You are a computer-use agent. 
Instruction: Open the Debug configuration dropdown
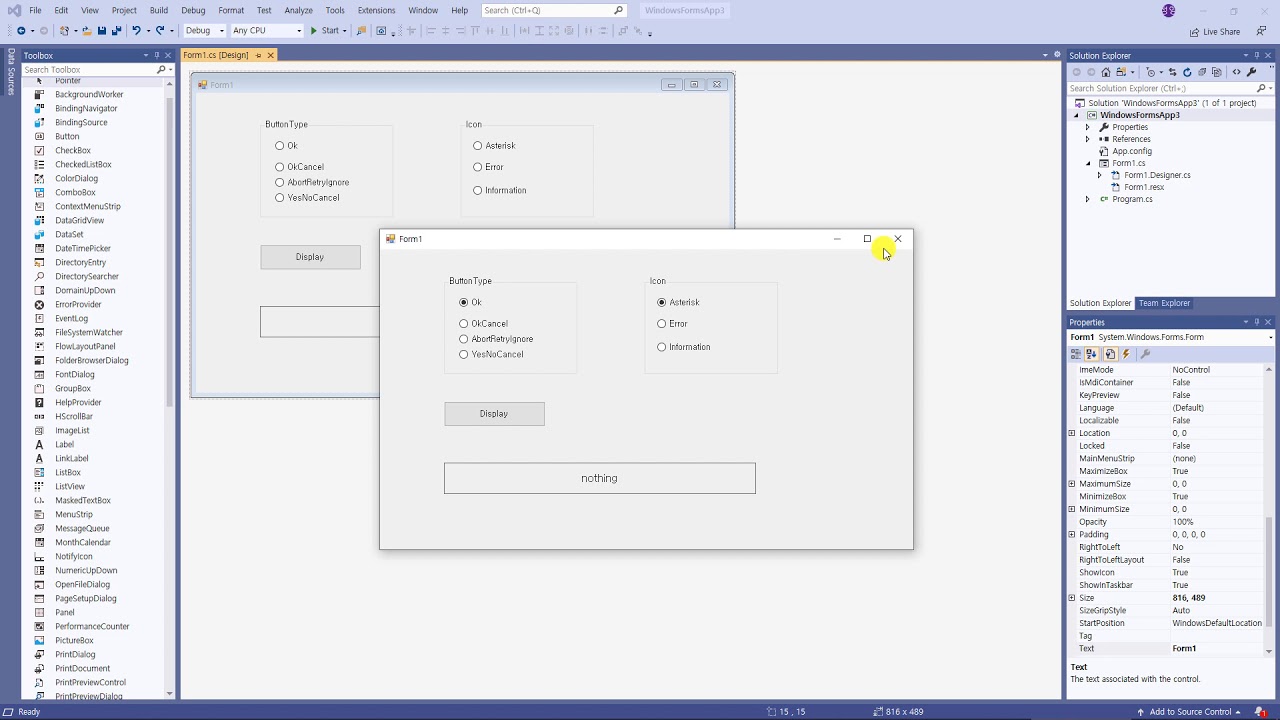click(204, 30)
